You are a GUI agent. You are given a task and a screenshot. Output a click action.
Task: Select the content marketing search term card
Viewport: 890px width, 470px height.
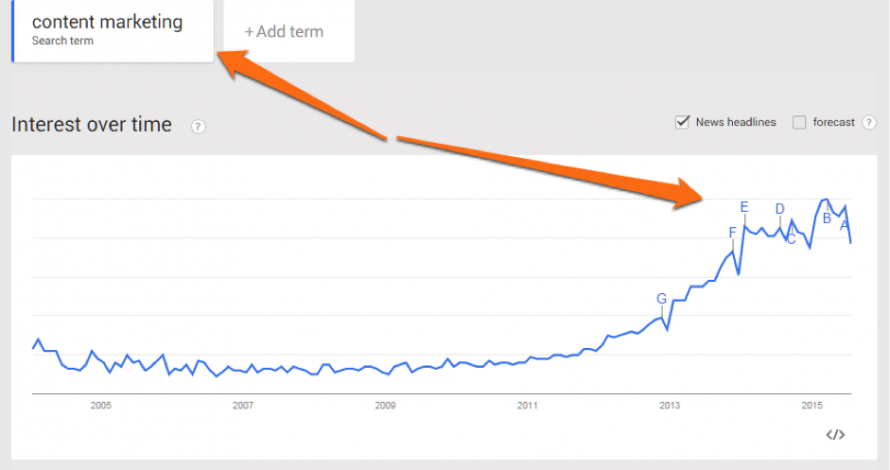pyautogui.click(x=112, y=31)
